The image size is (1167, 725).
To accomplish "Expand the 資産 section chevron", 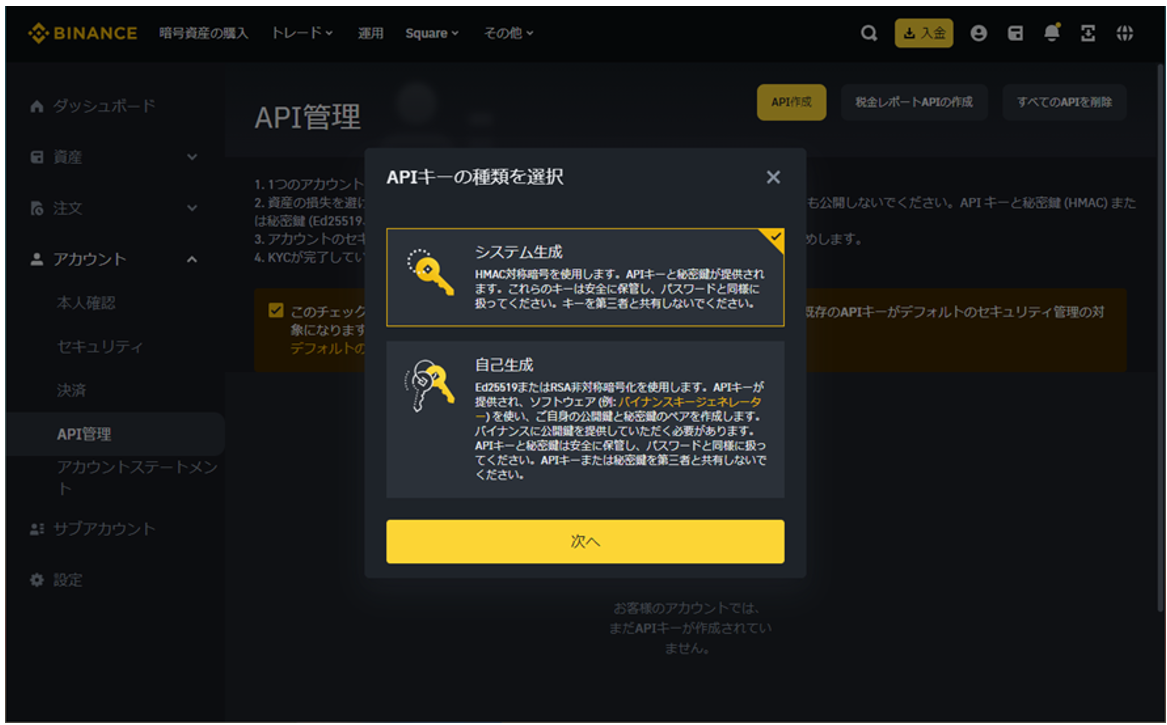I will click(192, 157).
